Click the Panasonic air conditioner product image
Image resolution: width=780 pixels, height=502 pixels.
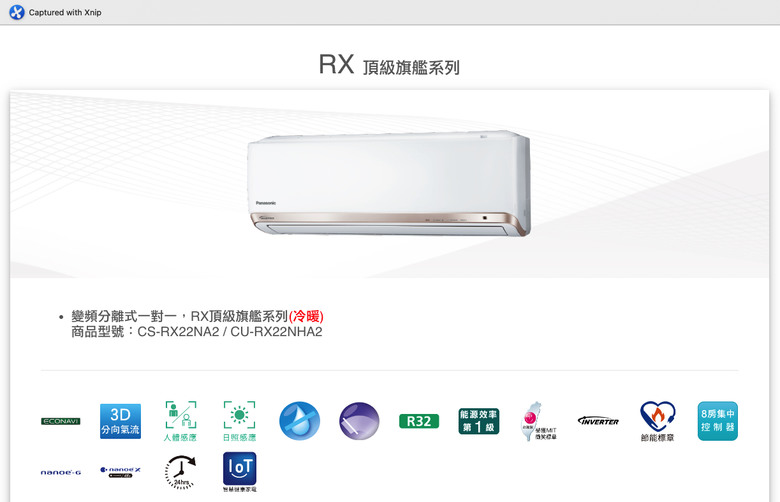[x=389, y=184]
